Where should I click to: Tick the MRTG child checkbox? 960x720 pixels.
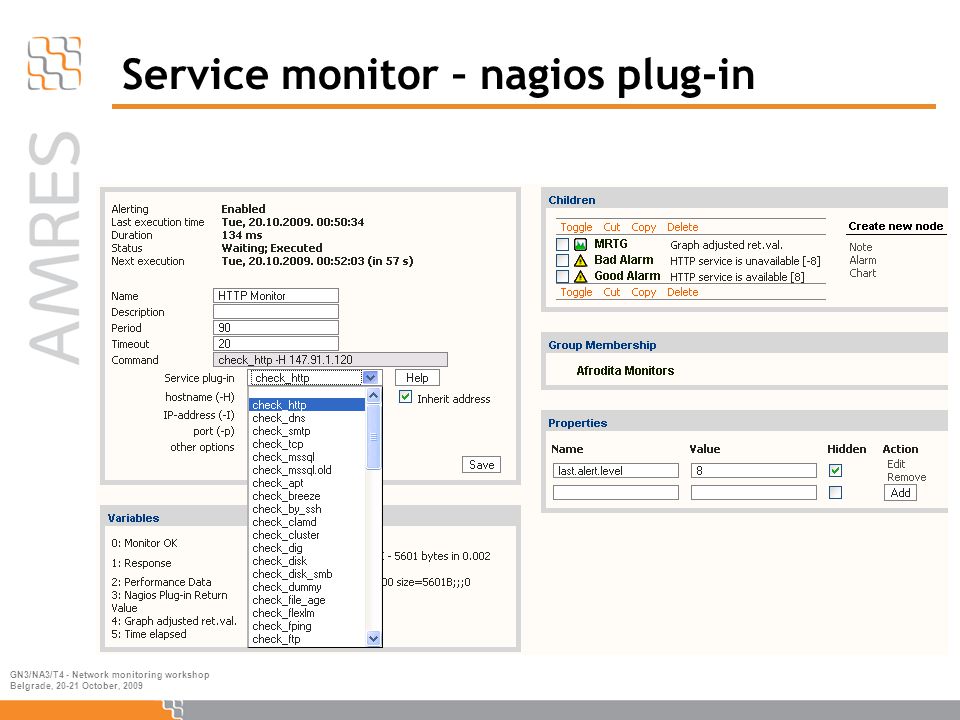tap(562, 245)
